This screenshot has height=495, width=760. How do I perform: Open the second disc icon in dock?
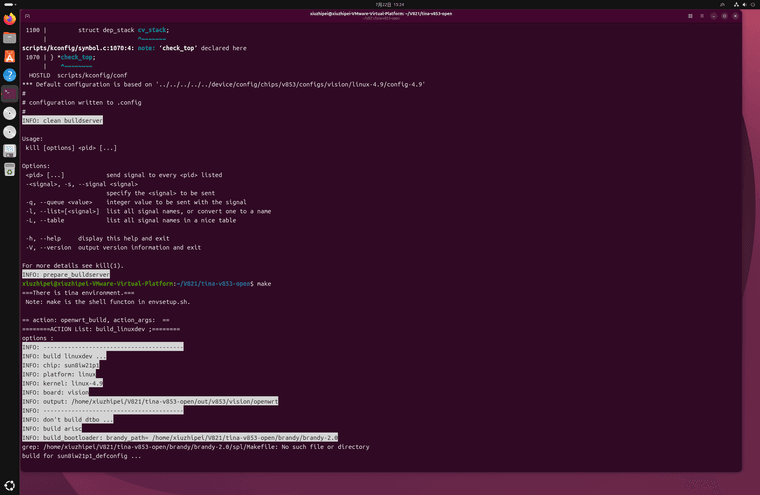(x=10, y=132)
